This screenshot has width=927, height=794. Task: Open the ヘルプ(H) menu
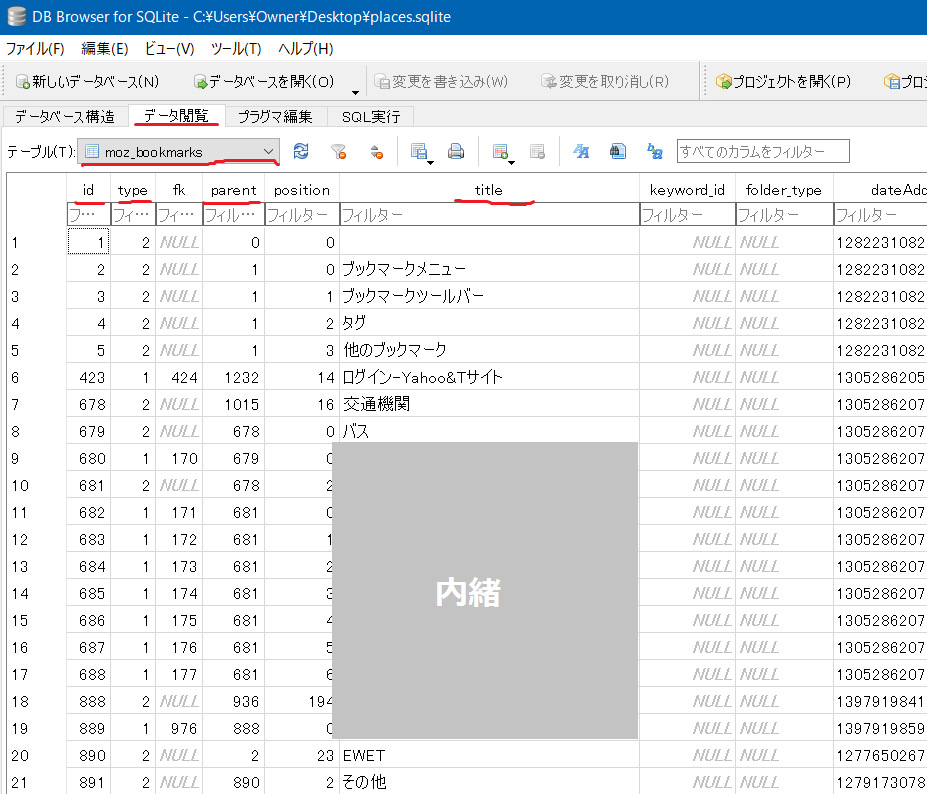click(306, 48)
